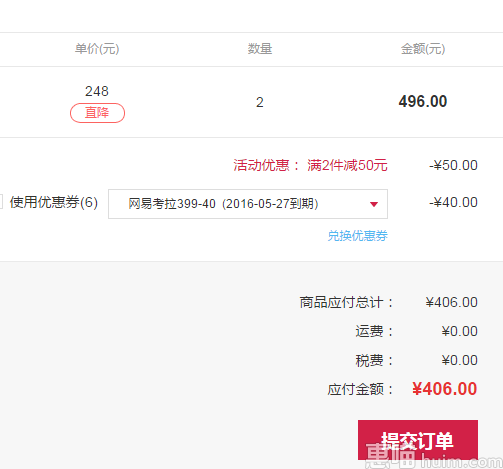Toggle the 使用优惠券 checkbox
Viewport: 503px width, 469px height.
point(1,202)
